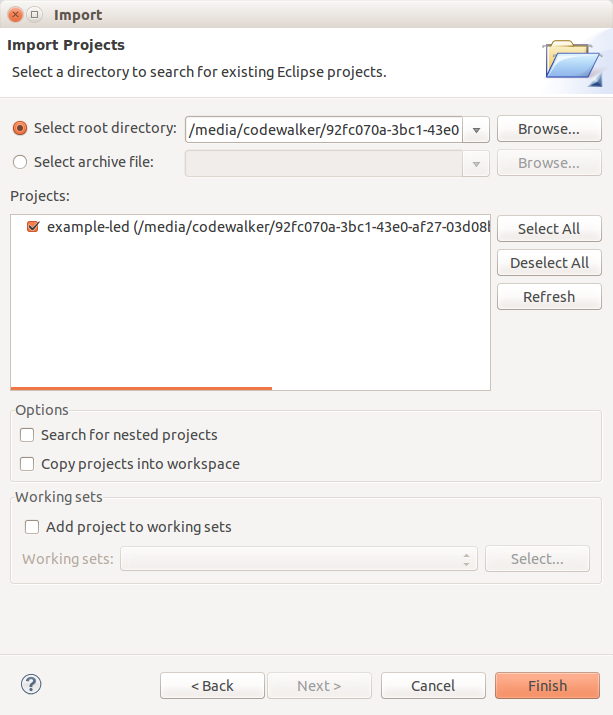
Task: Close the Import dialog window
Action: (16, 15)
